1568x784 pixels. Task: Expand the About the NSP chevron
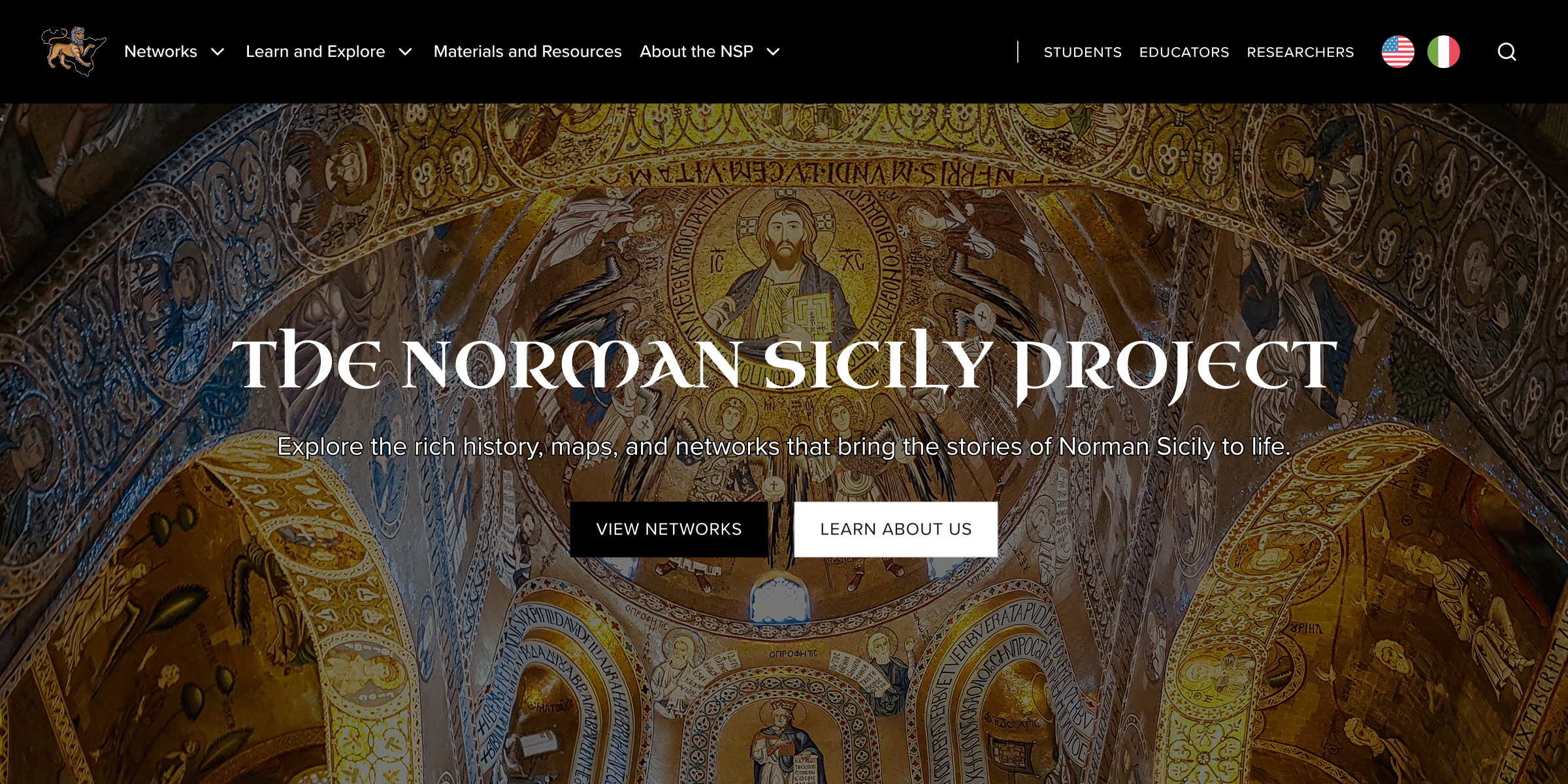(773, 52)
